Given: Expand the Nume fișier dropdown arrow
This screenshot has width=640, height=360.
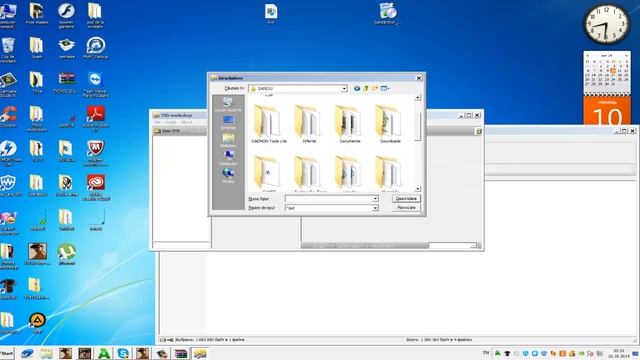Looking at the screenshot, I should tap(375, 199).
